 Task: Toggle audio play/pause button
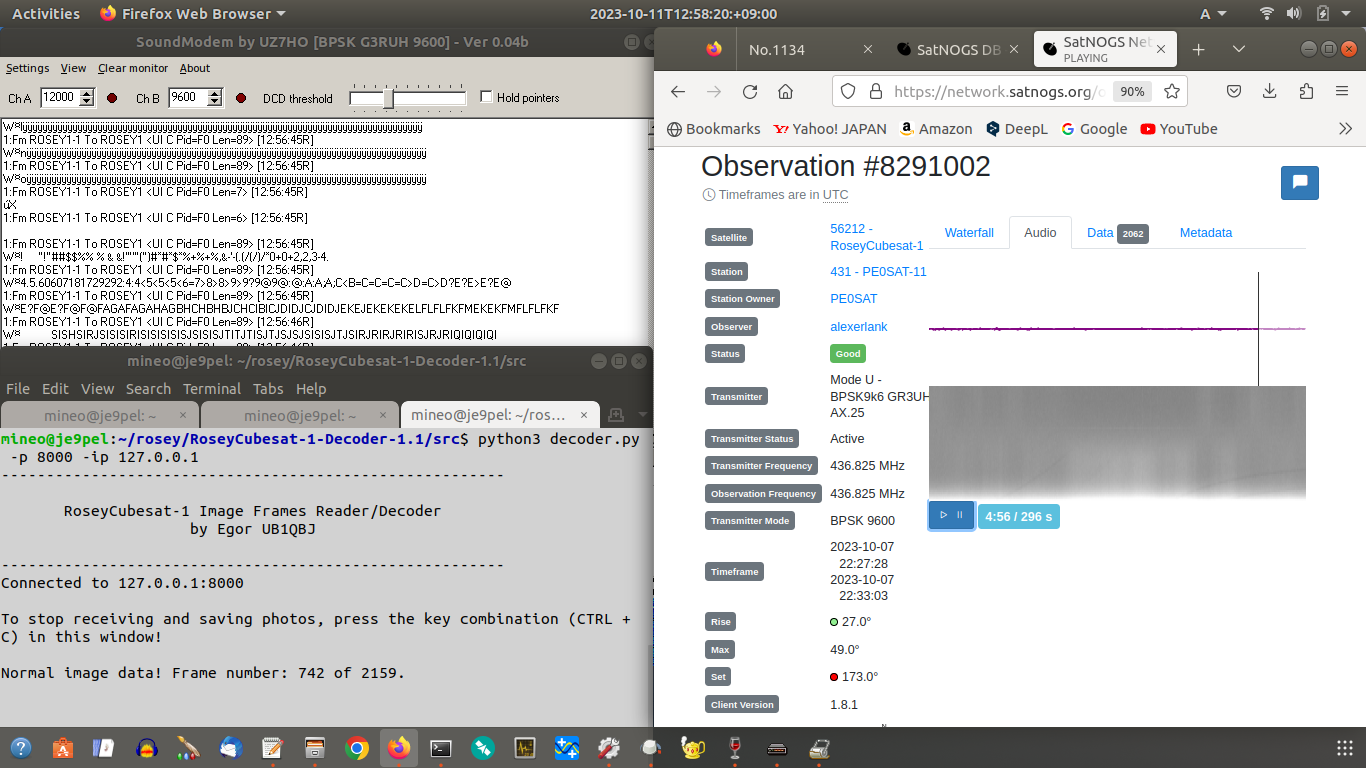951,515
